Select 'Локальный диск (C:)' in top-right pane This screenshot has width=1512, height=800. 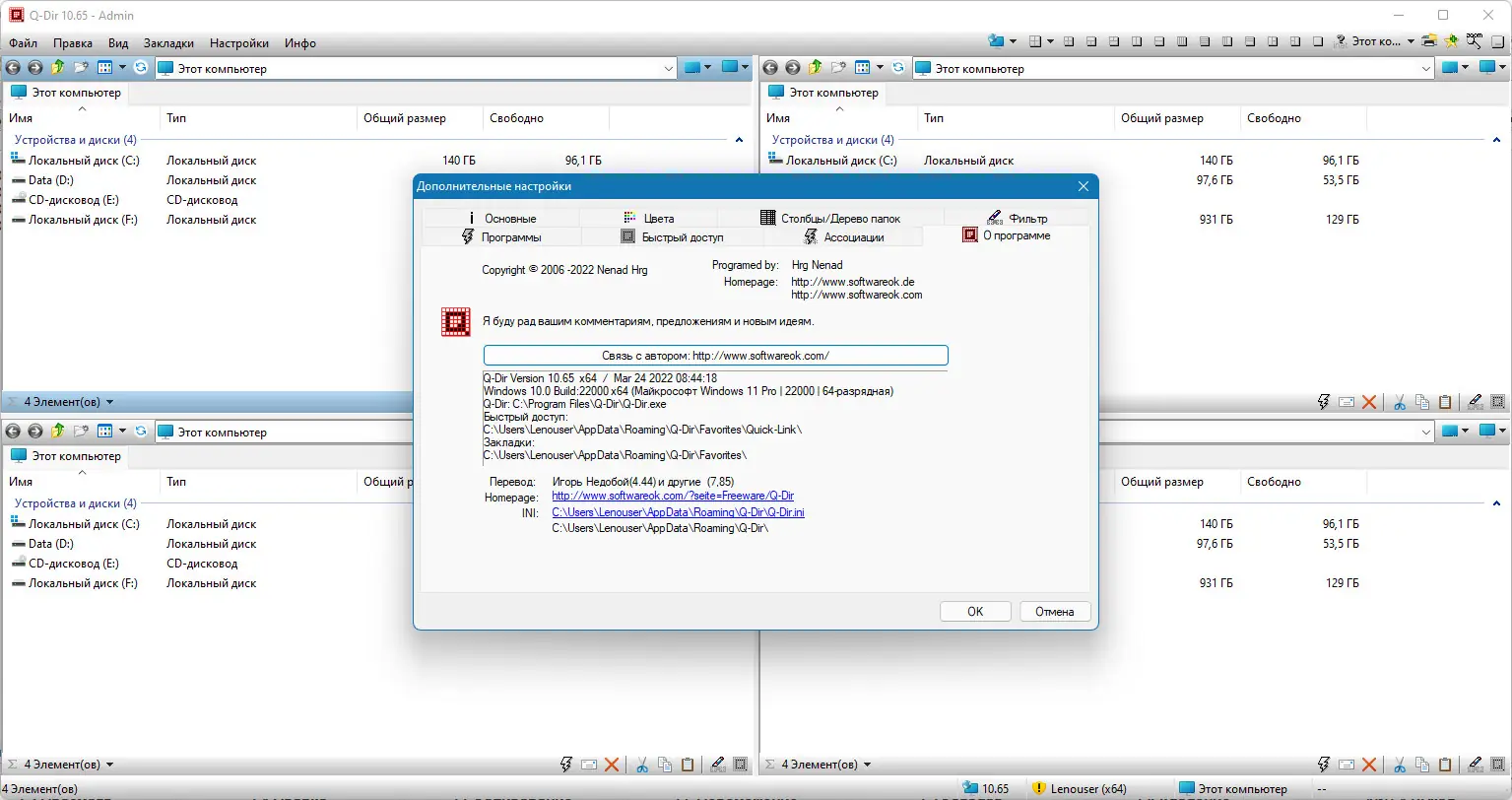point(841,161)
